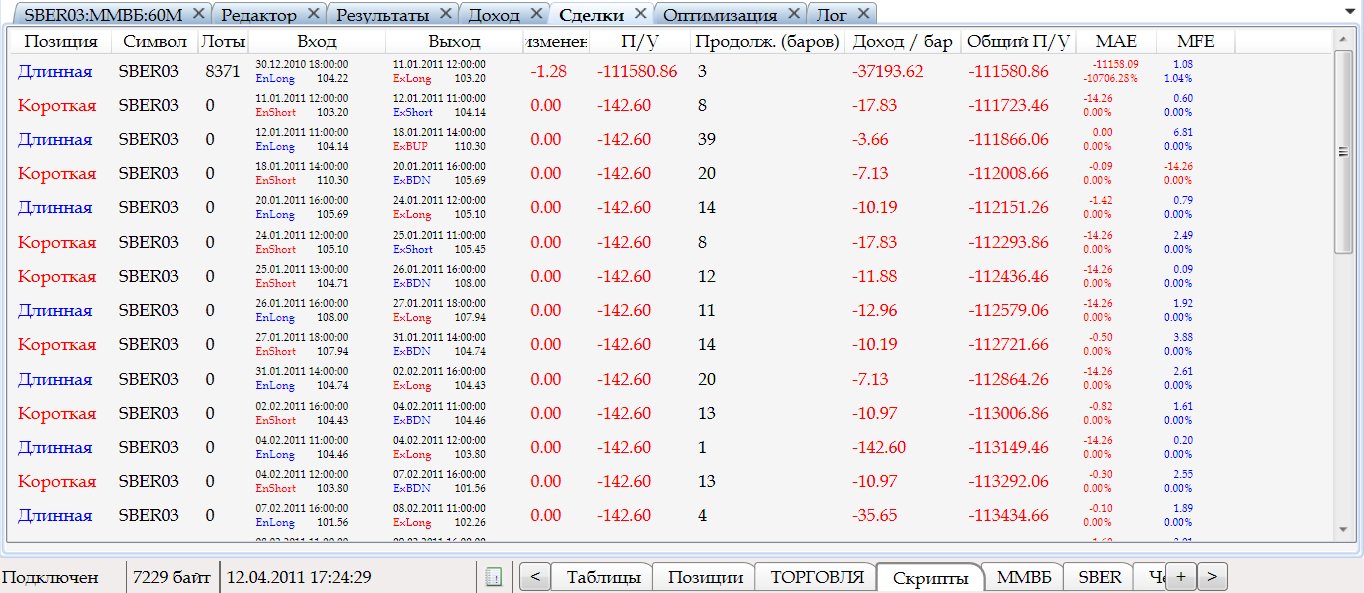Sort by Продолж. (баров) column header
Viewport: 1364px width, 593px height.
[767, 41]
